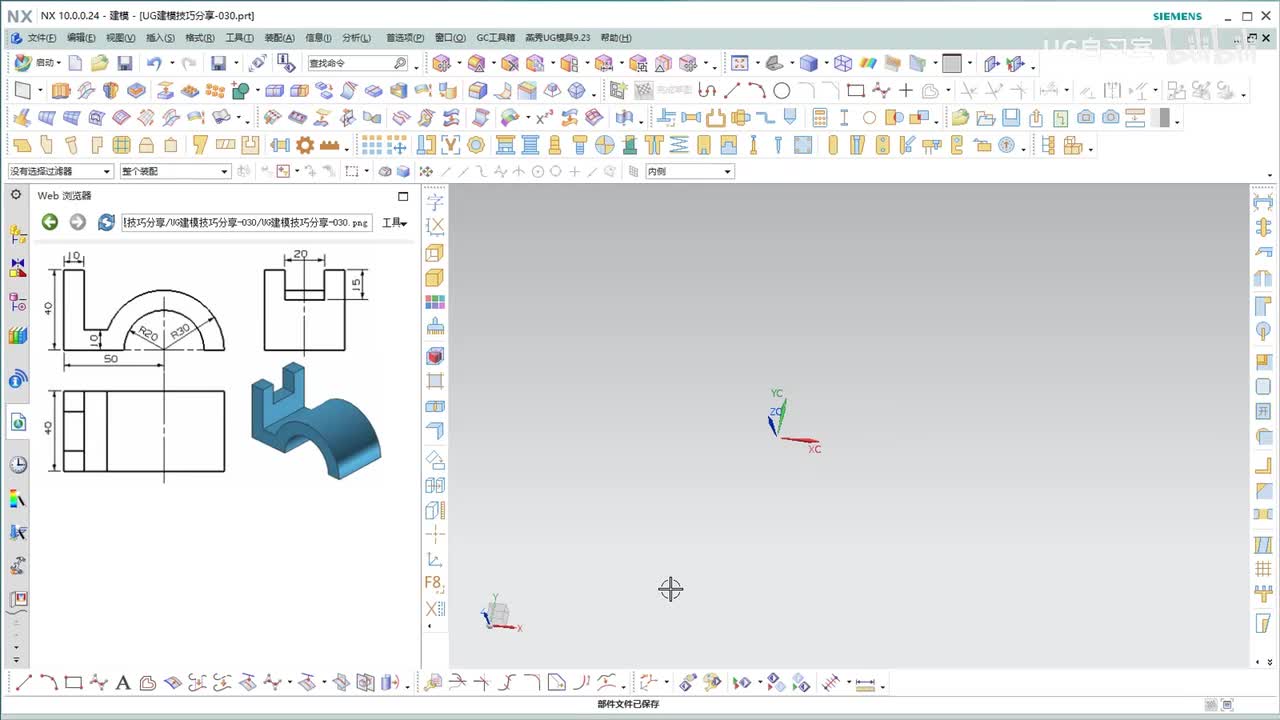The height and width of the screenshot is (720, 1280).
Task: Open the Web browser tab in resource bar
Action: pos(18,423)
